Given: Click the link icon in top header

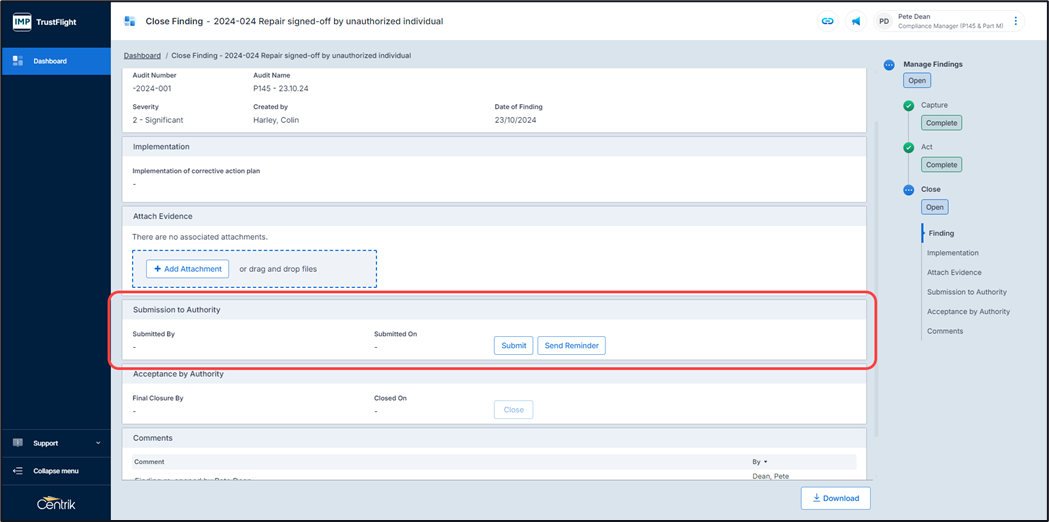Looking at the screenshot, I should point(827,21).
